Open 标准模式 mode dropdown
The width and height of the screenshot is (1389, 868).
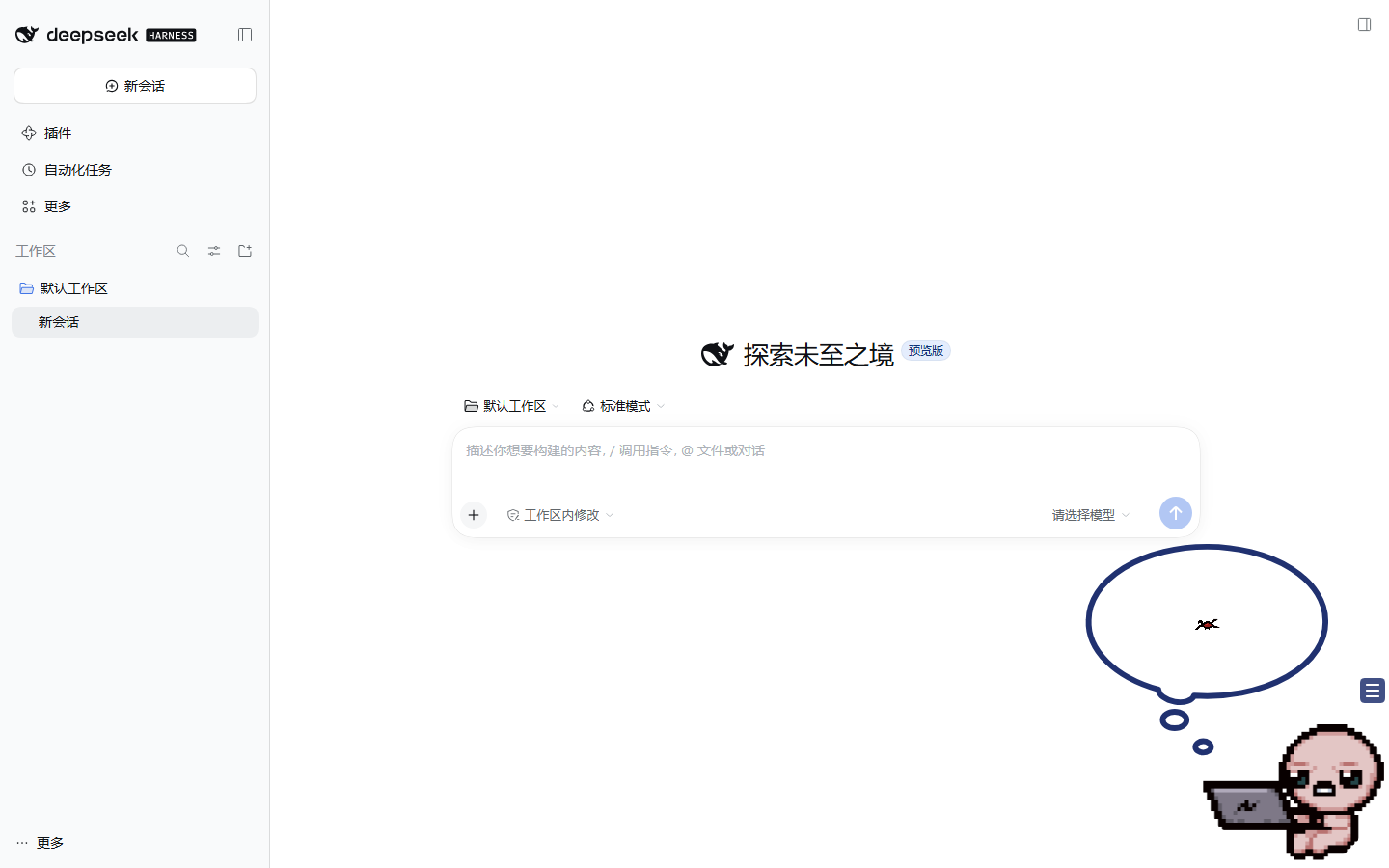coord(623,406)
